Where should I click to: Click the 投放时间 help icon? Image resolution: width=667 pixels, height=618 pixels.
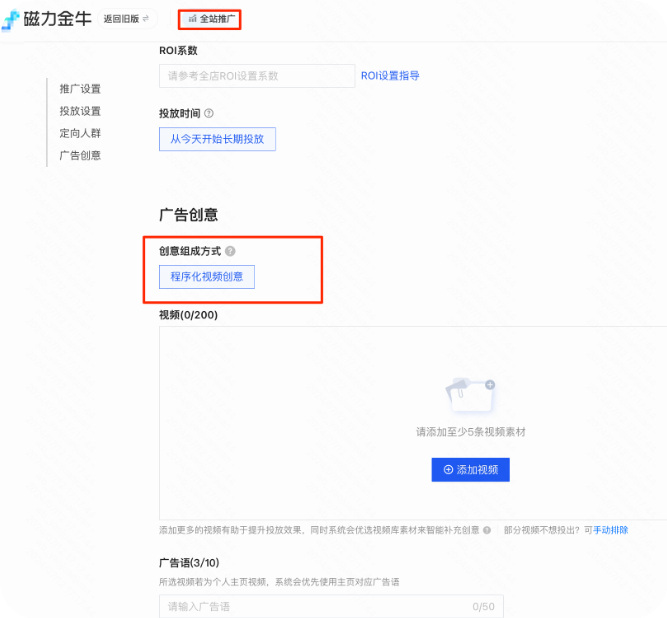pyautogui.click(x=209, y=113)
